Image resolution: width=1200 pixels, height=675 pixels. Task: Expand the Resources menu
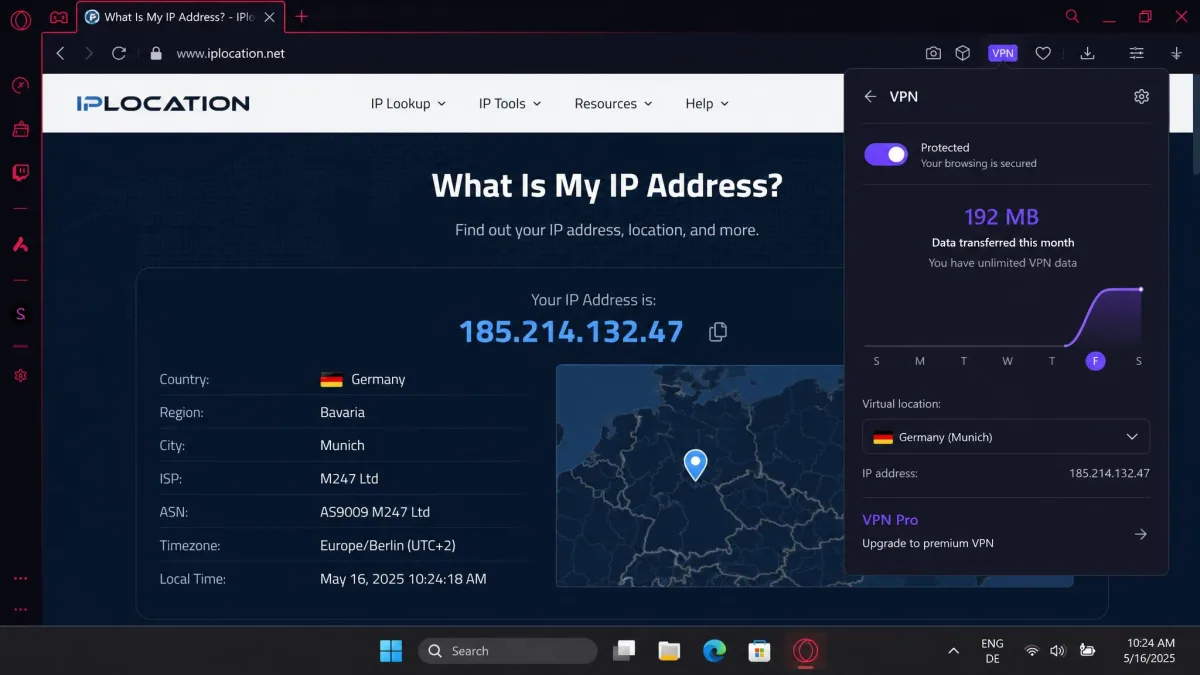point(613,103)
